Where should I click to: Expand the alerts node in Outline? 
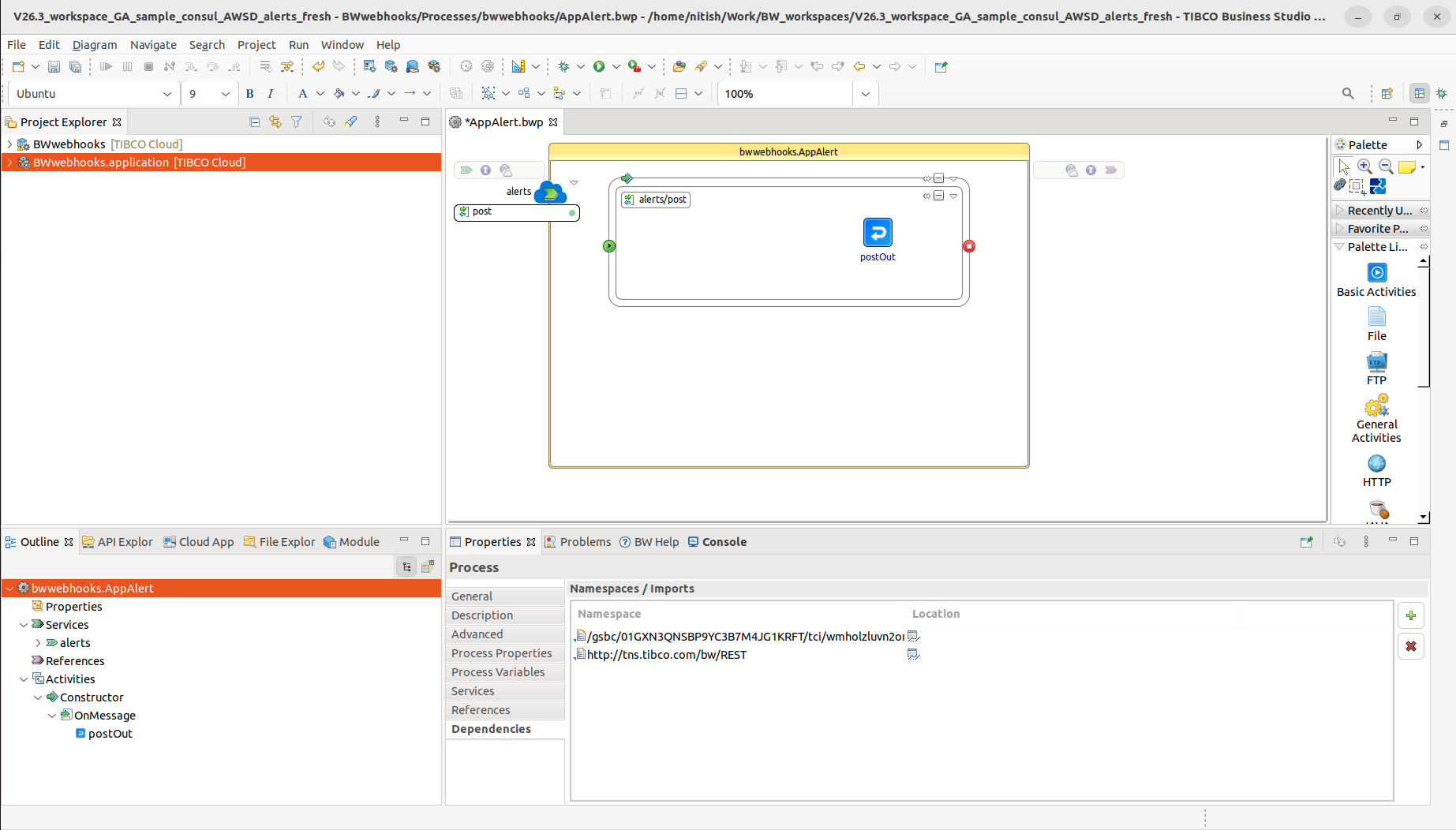pyautogui.click(x=38, y=643)
